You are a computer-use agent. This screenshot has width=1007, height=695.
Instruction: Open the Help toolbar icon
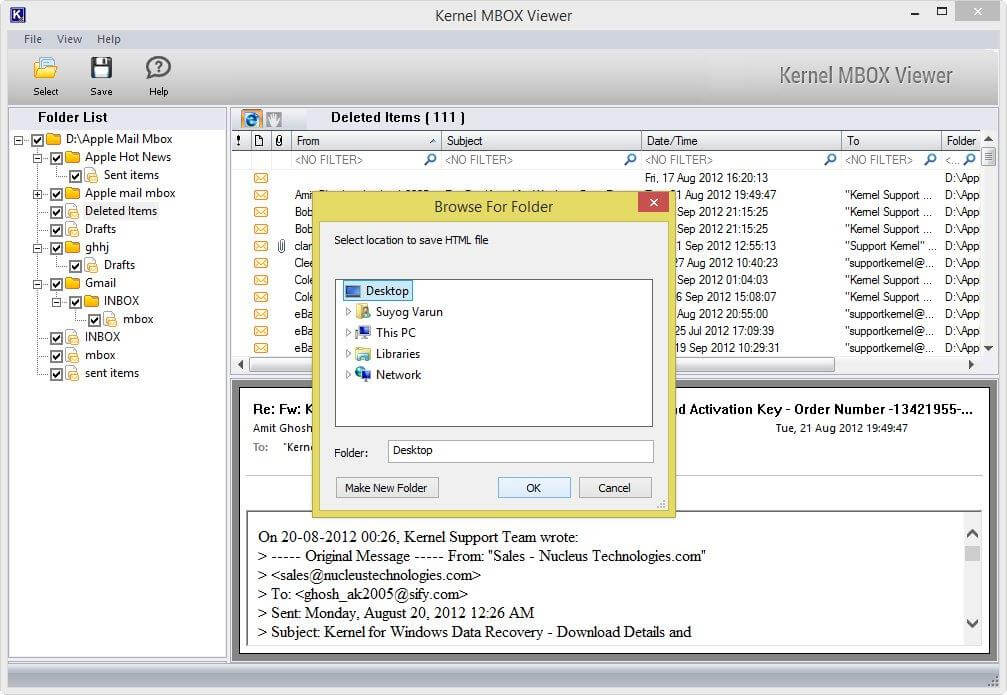[x=158, y=76]
